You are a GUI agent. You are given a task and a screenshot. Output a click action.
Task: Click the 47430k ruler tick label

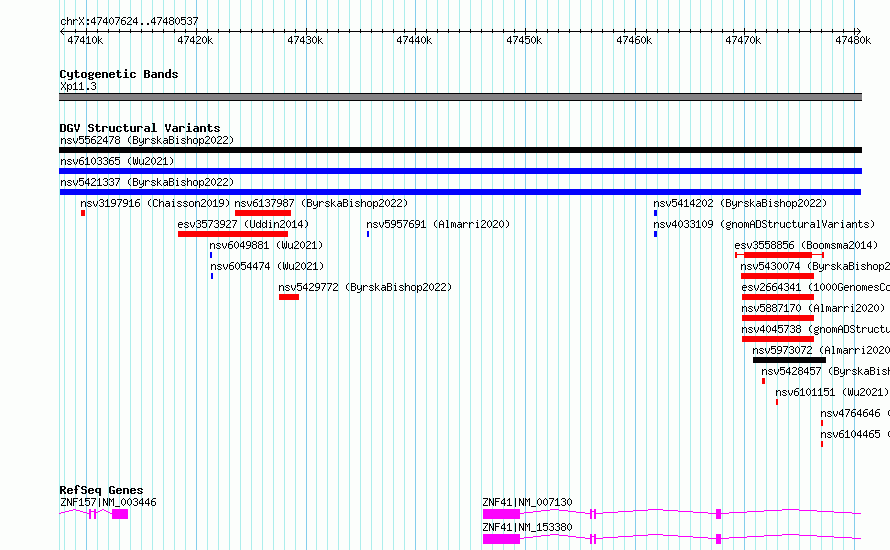tap(305, 41)
